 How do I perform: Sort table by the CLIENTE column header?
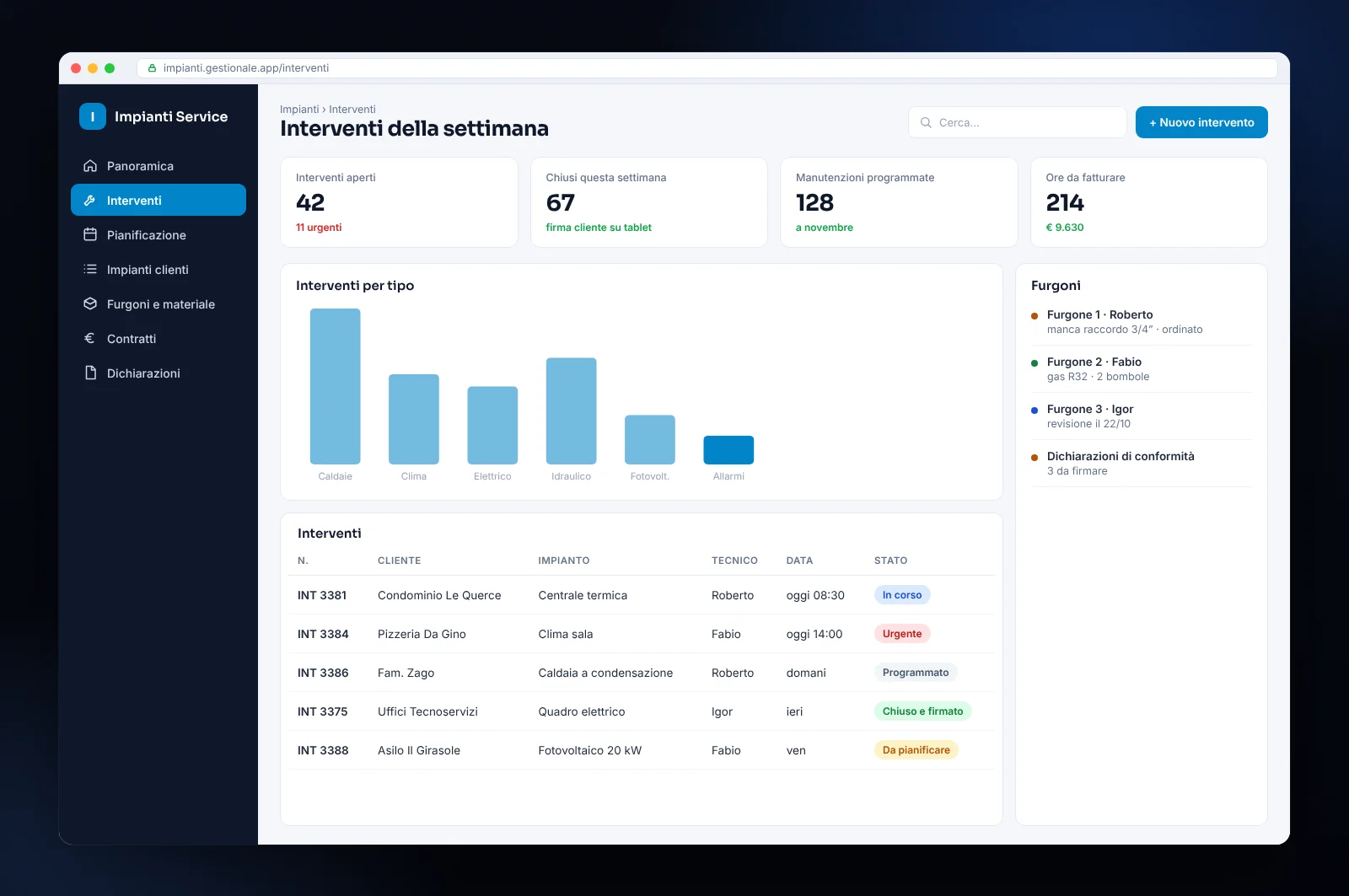coord(400,561)
